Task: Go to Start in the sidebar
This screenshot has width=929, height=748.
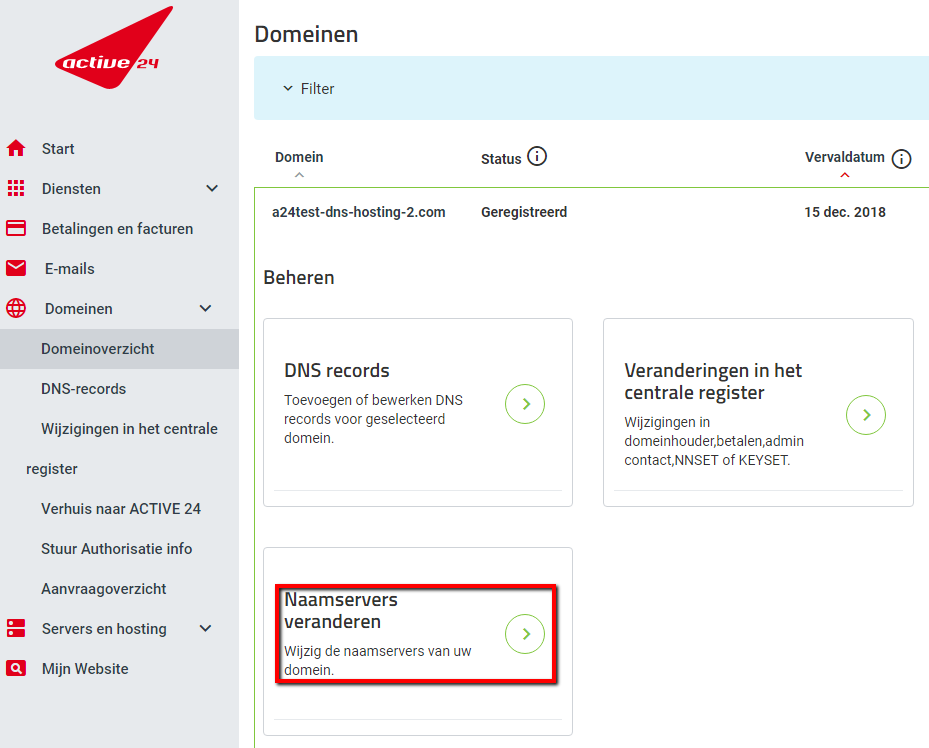Action: (x=58, y=149)
